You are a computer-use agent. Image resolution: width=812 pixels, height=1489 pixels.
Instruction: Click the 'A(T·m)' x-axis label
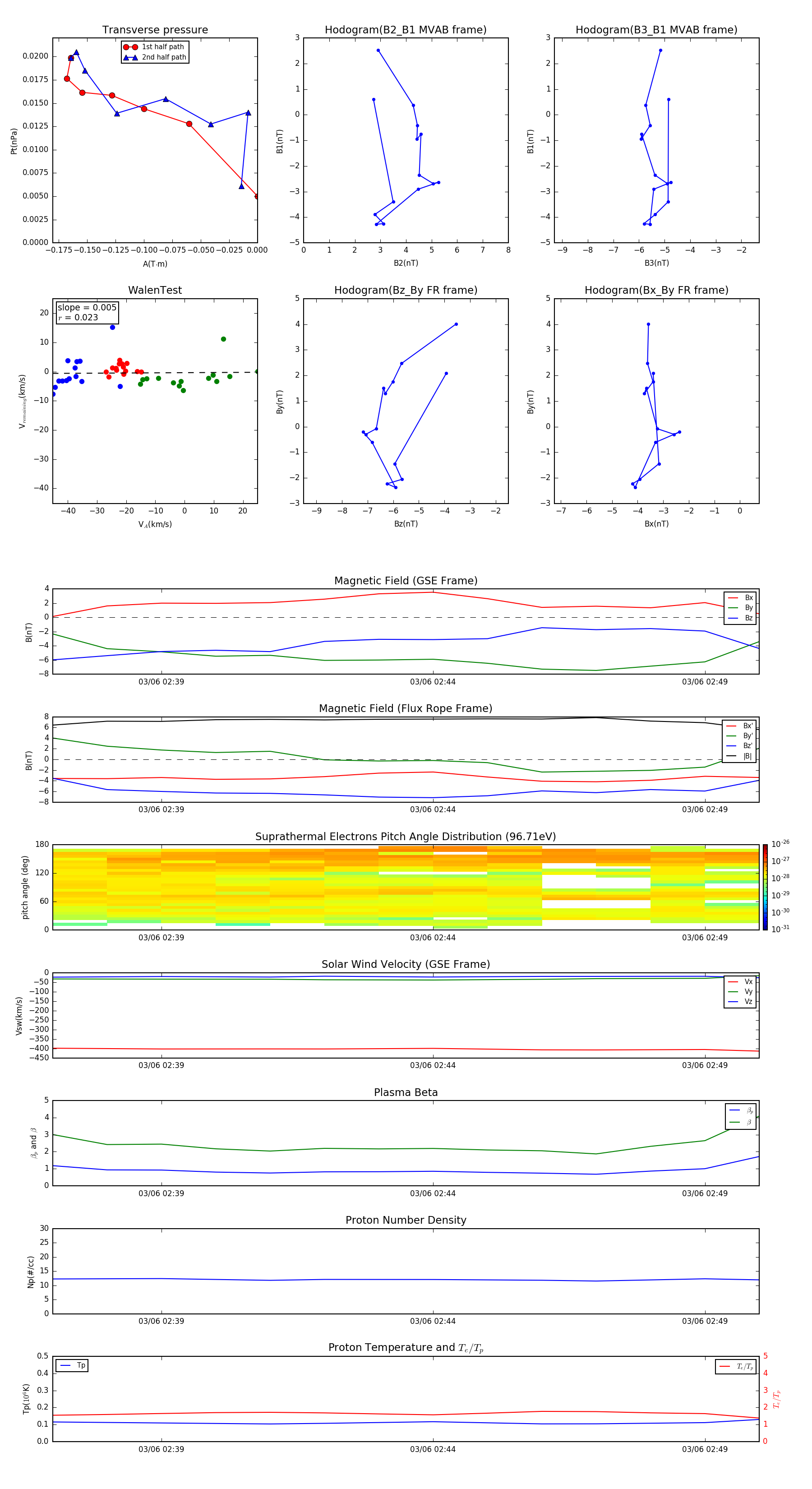point(155,264)
